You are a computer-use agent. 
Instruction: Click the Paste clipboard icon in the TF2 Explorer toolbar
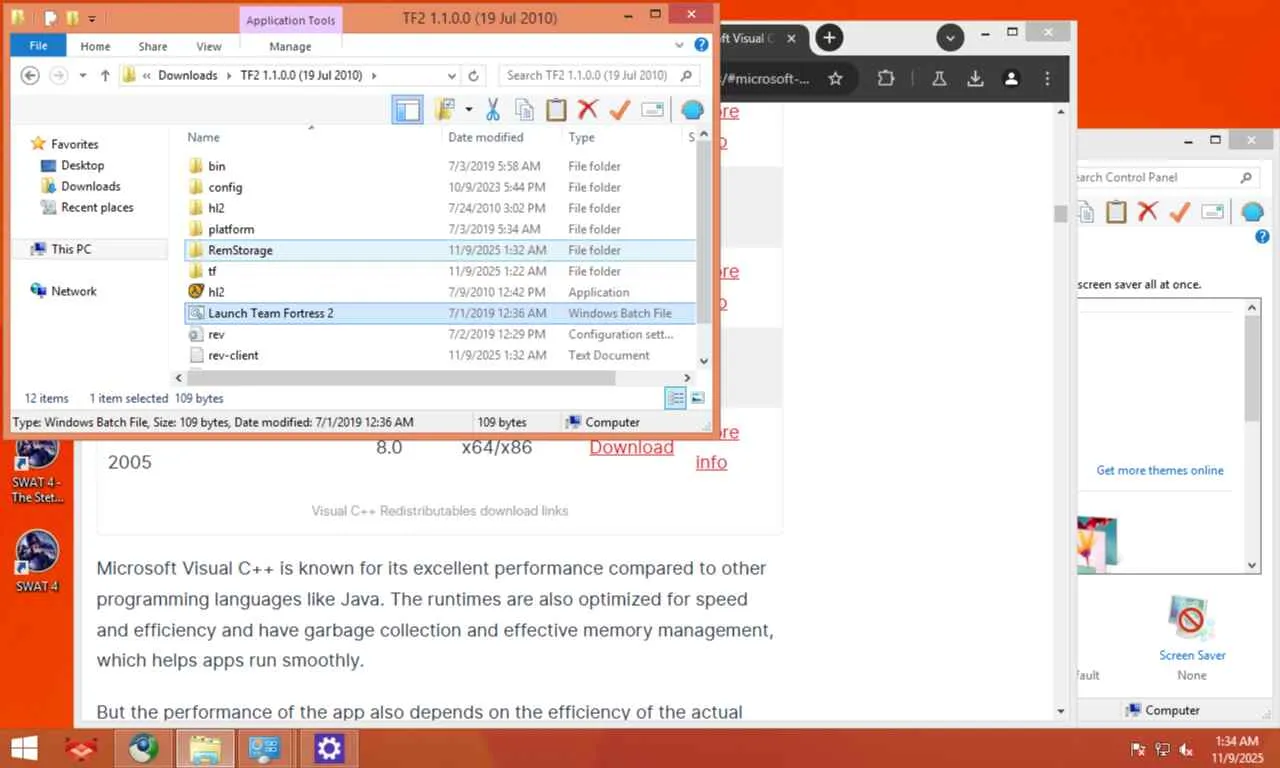(x=556, y=109)
